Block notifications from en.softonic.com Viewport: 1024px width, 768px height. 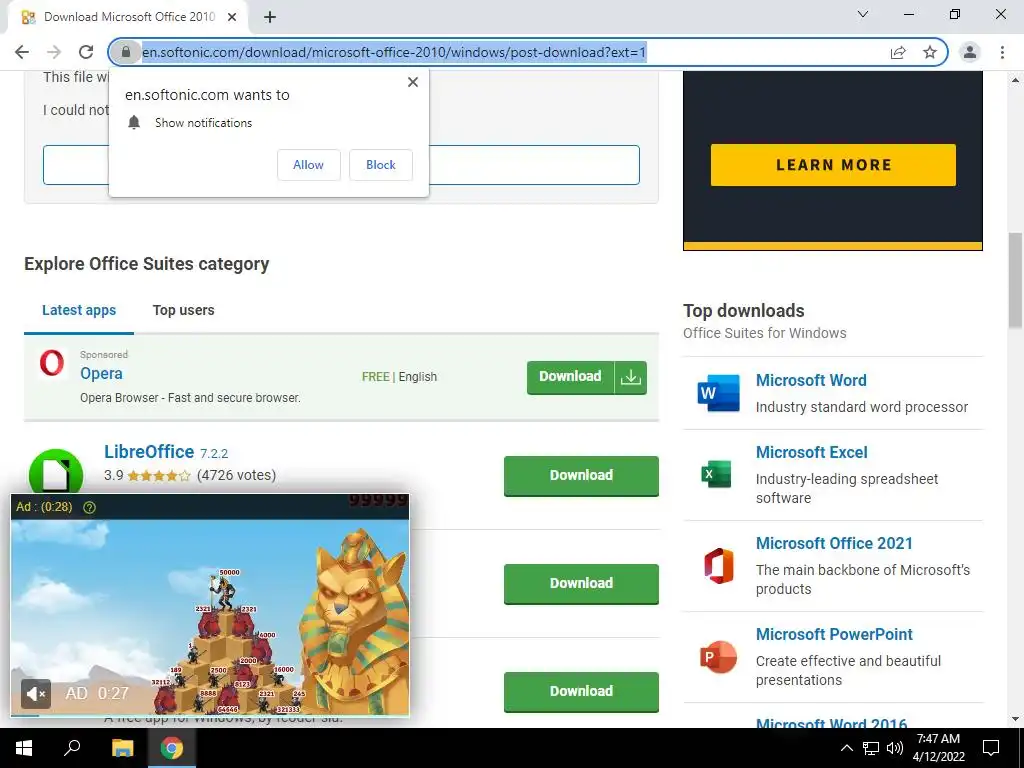[x=381, y=165]
